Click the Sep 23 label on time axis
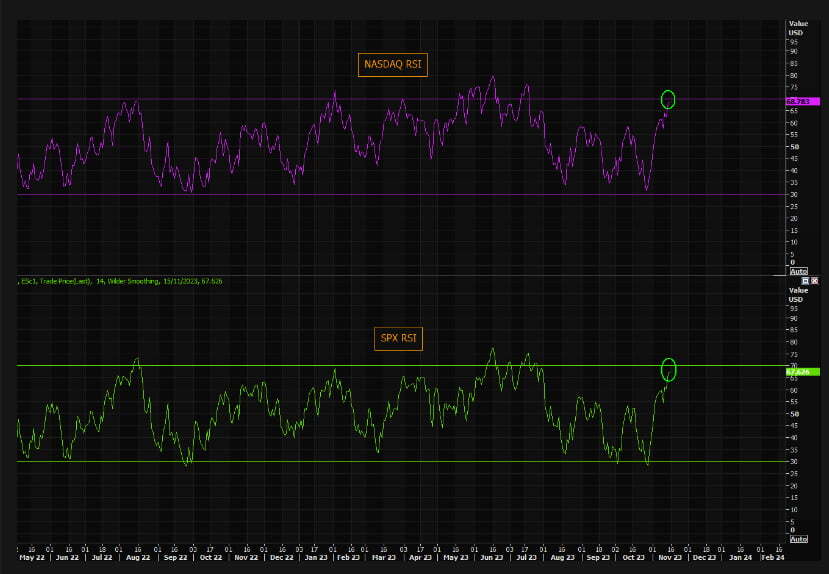The height and width of the screenshot is (574, 829). (x=598, y=558)
